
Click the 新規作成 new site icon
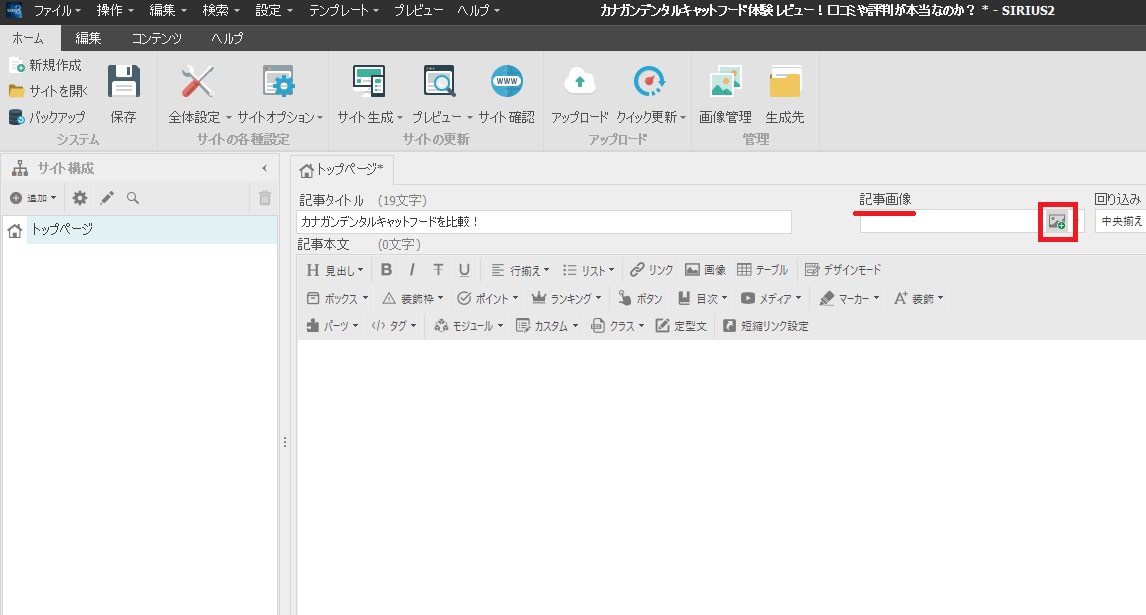17,66
